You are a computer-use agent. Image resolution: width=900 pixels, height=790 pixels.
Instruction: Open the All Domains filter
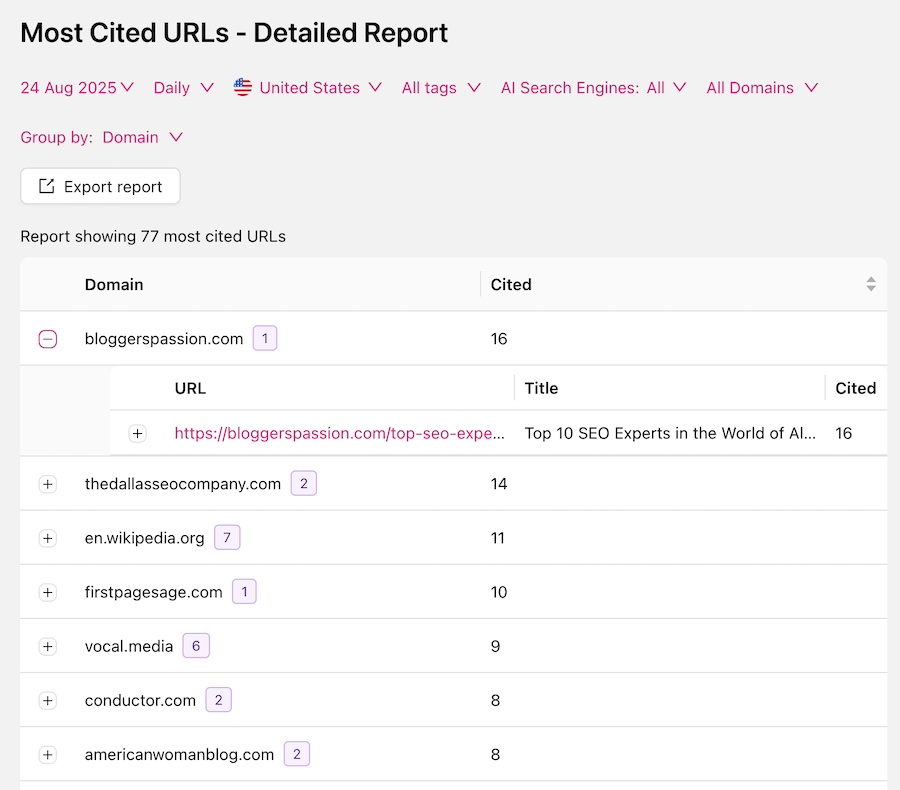(761, 88)
